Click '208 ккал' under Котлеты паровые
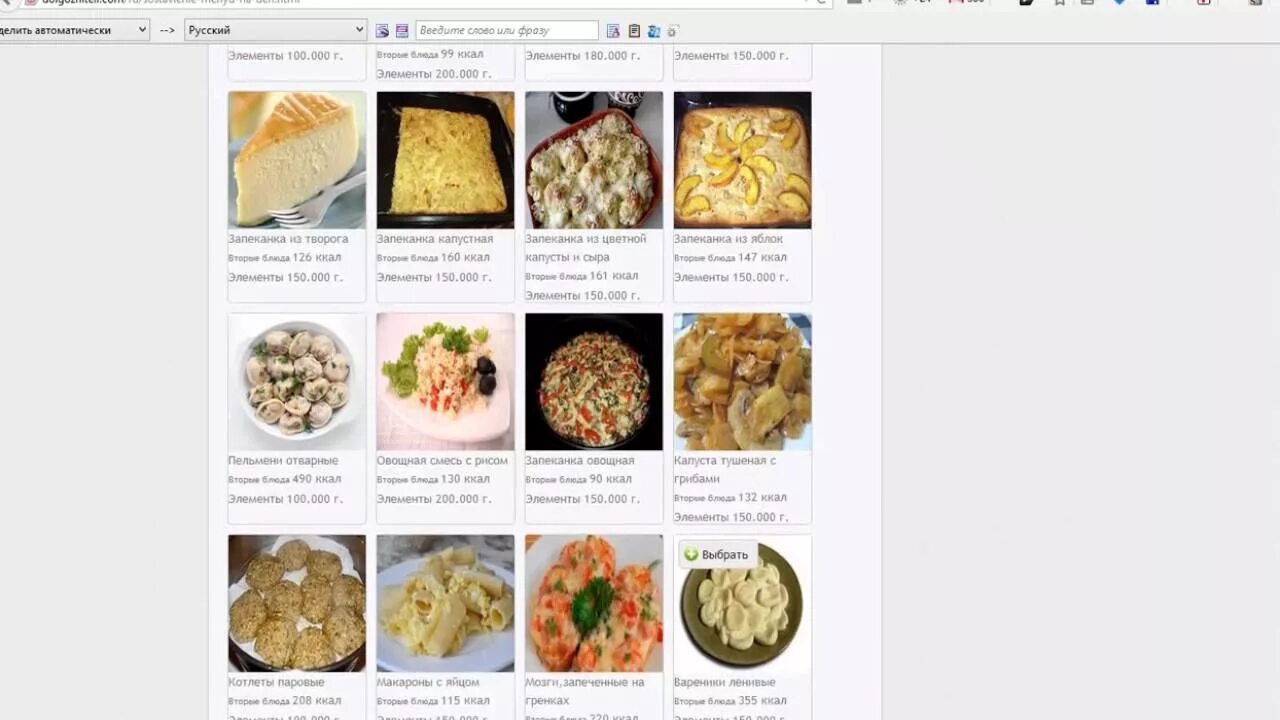The height and width of the screenshot is (720, 1280). pos(317,701)
